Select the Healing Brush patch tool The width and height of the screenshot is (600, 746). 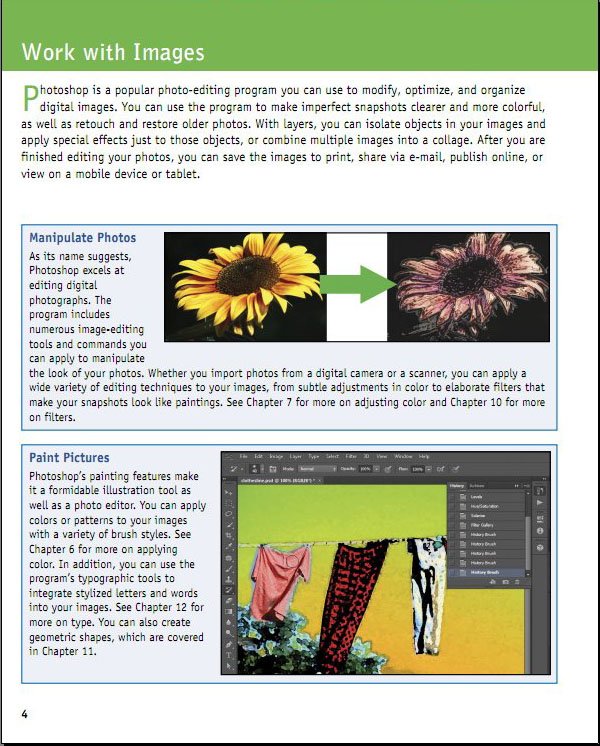(228, 558)
